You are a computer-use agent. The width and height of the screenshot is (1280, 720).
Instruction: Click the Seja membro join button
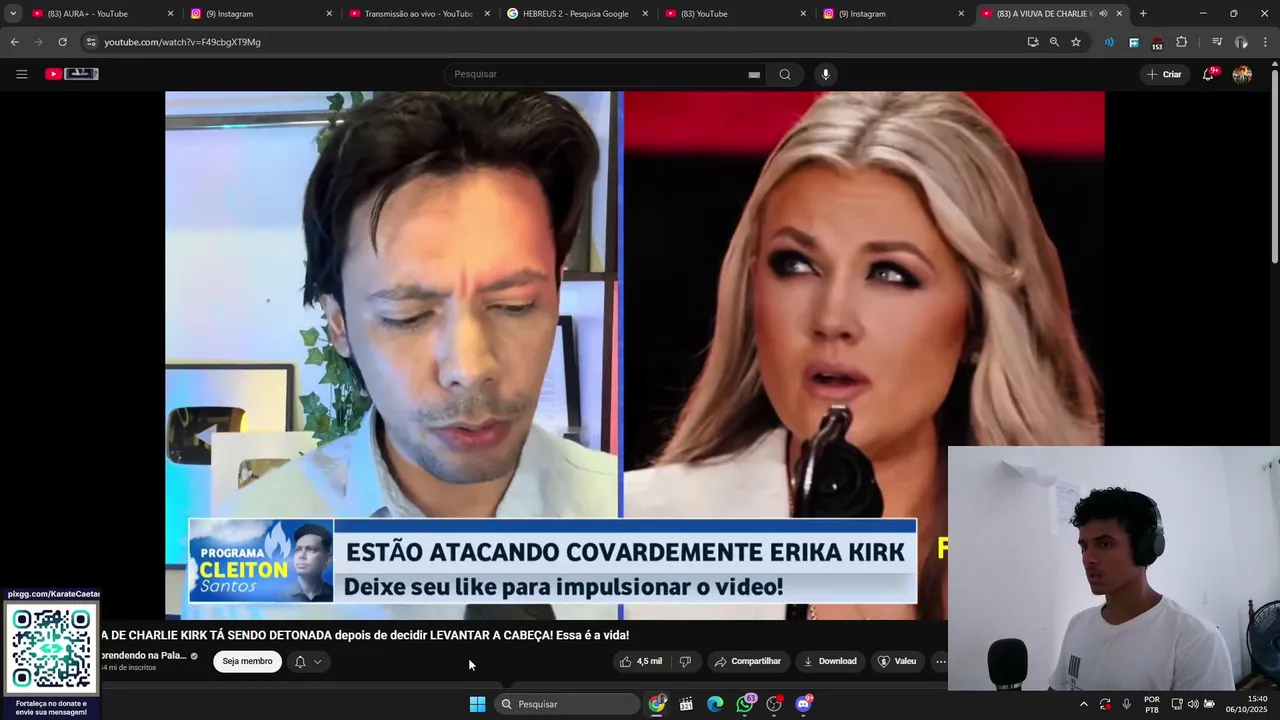(x=247, y=661)
